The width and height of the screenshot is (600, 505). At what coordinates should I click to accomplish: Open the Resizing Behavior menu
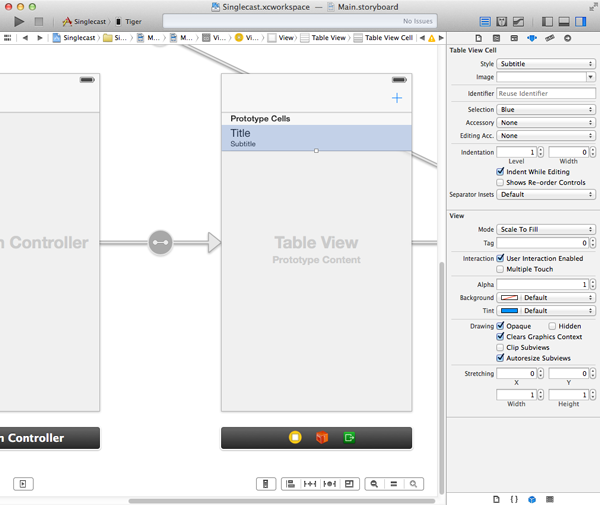(x=349, y=484)
